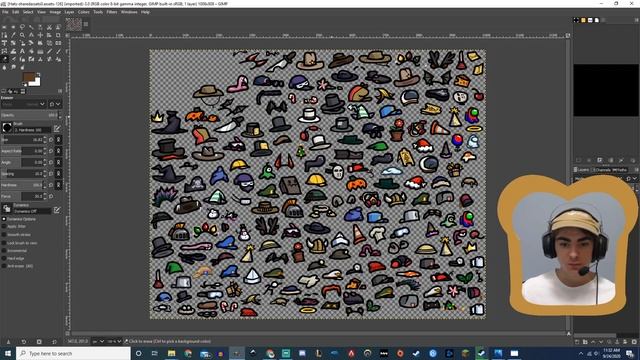Open the Tool Options tab configuration menu
This screenshot has height=360, width=640.
(60, 91)
